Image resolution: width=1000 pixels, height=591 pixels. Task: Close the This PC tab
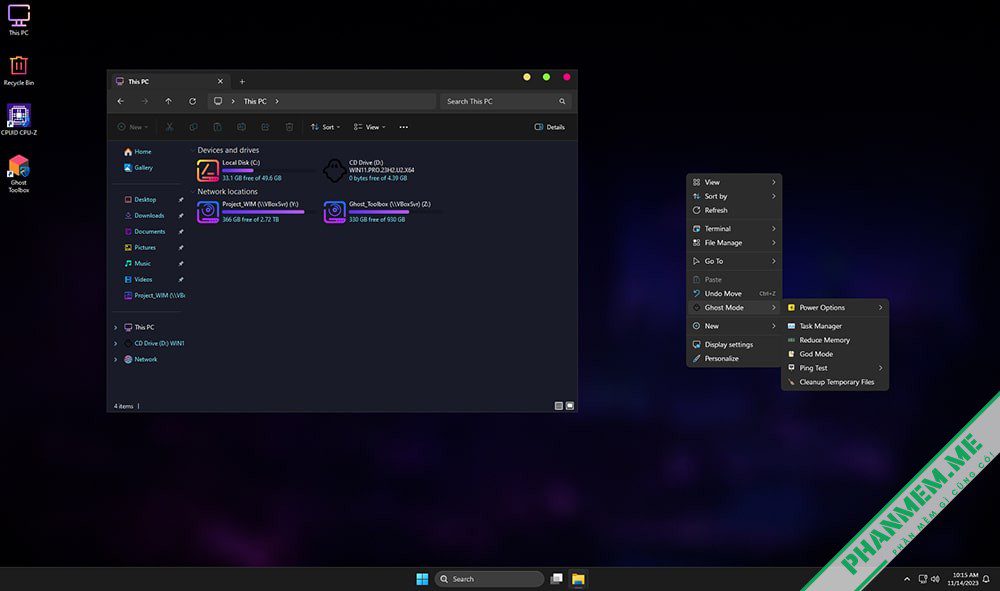click(220, 82)
